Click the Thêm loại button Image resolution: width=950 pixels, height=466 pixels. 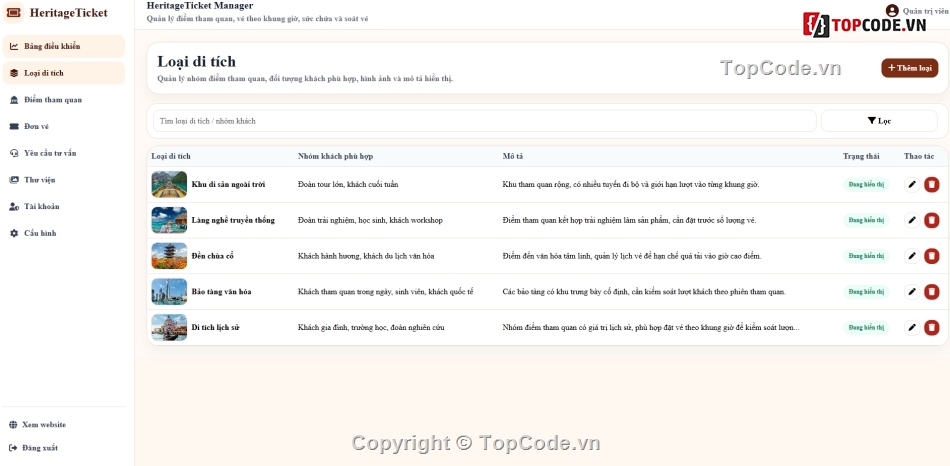tap(909, 68)
